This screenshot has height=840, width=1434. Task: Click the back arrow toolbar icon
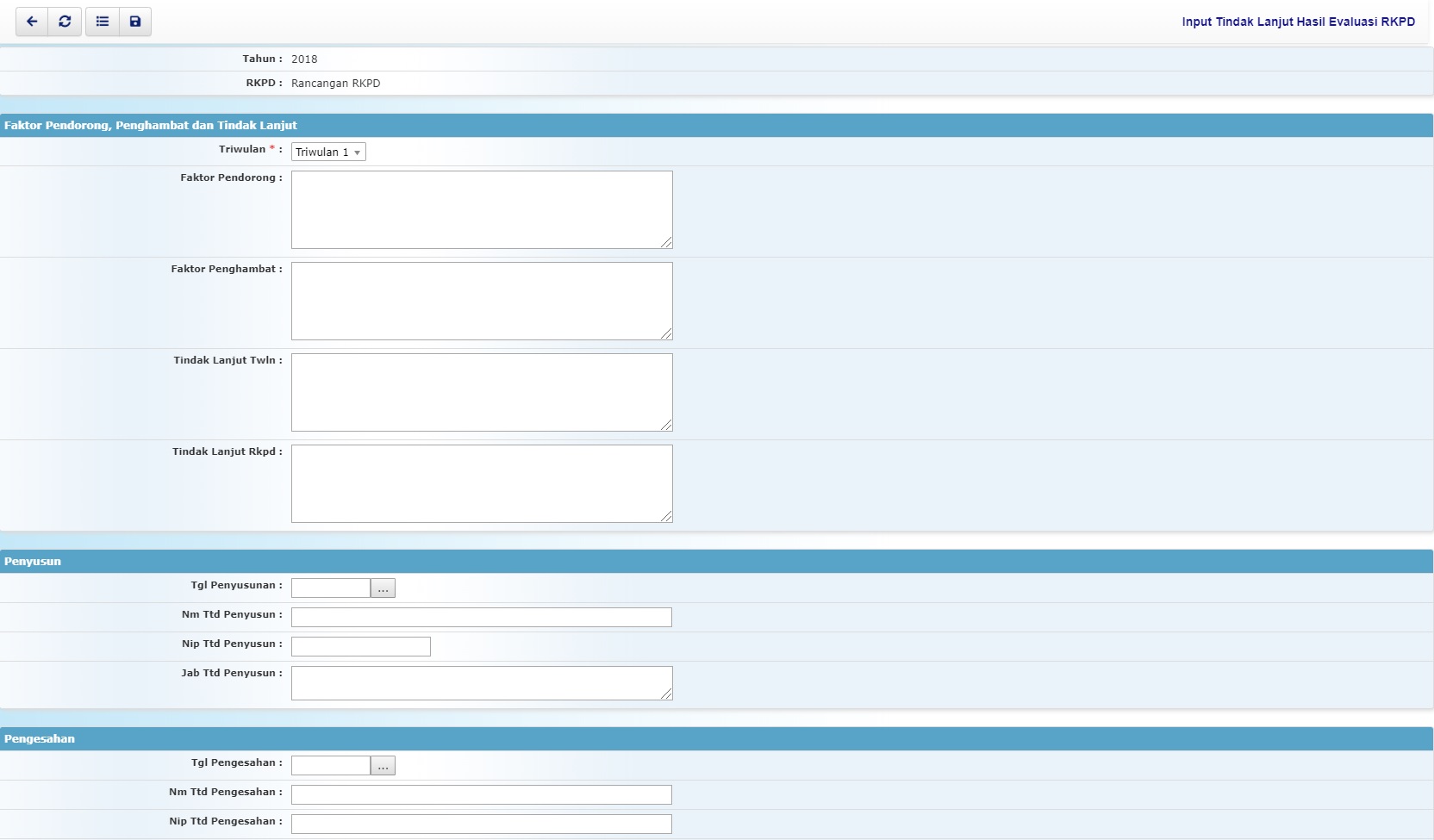(x=32, y=22)
